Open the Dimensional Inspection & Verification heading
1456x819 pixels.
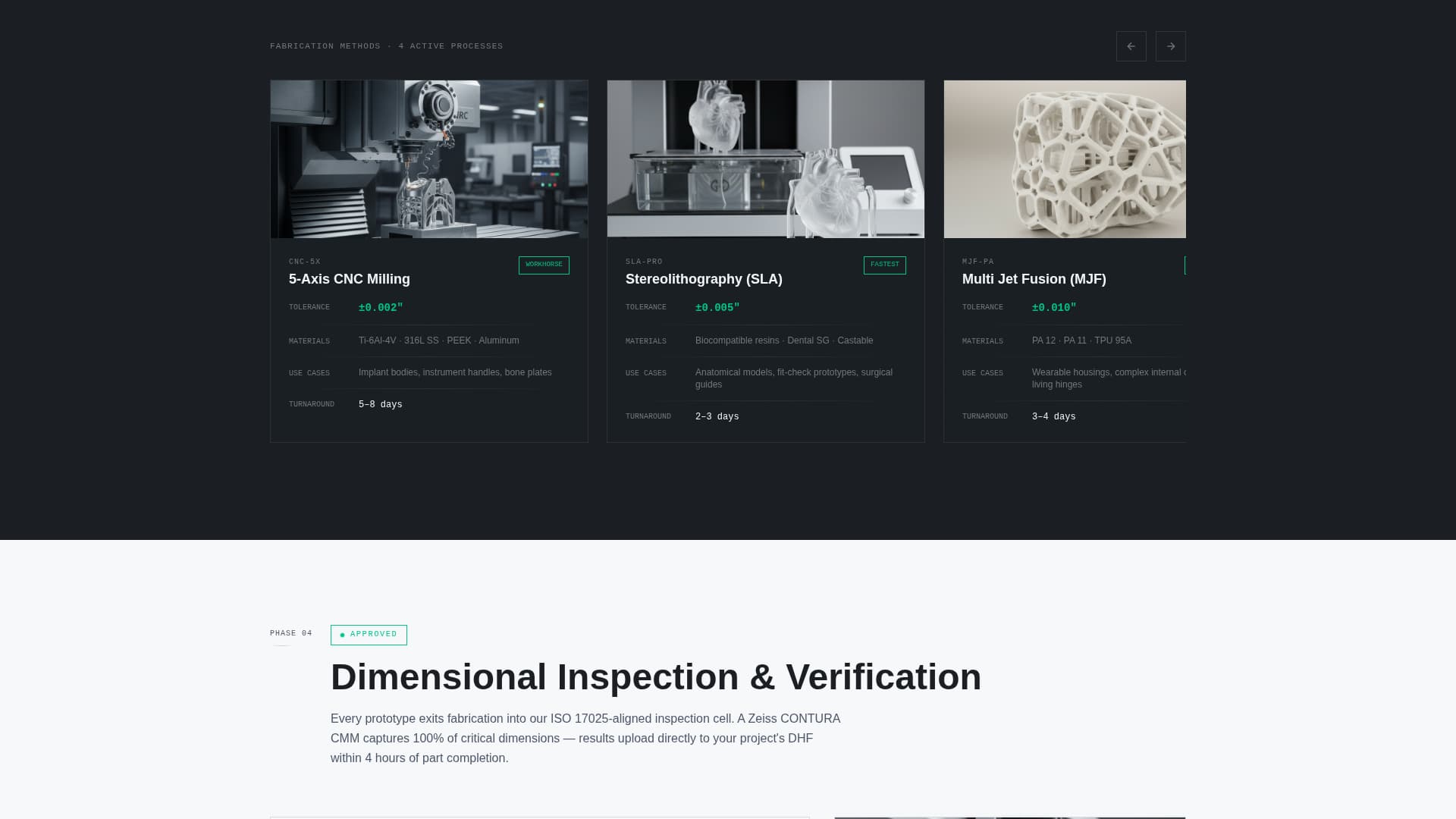pos(655,676)
